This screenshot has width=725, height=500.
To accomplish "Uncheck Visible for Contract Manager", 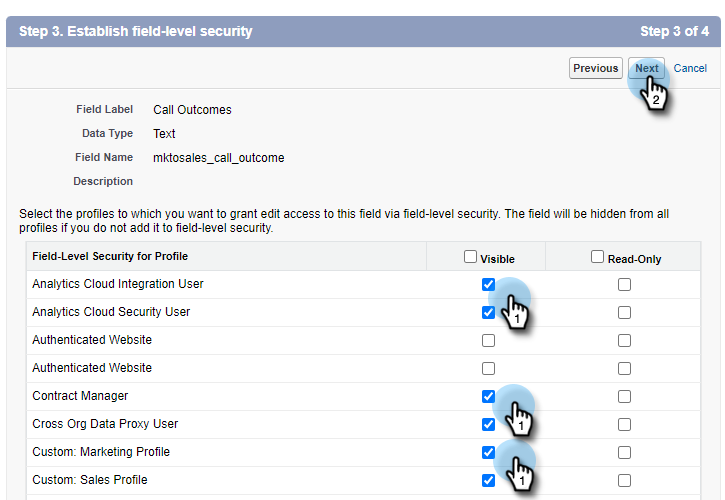I will pyautogui.click(x=488, y=396).
